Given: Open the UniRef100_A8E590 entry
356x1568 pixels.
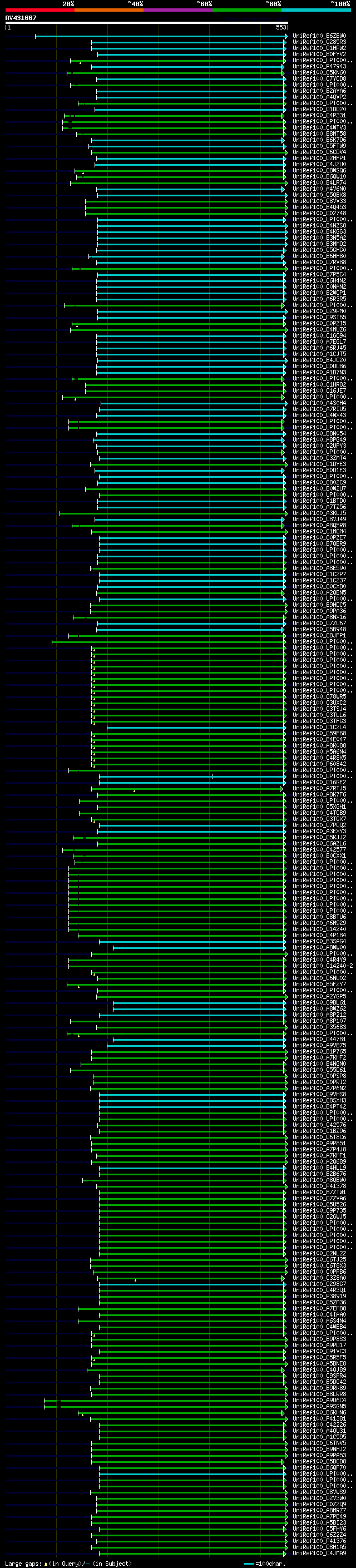Looking at the screenshot, I should click(x=319, y=568).
